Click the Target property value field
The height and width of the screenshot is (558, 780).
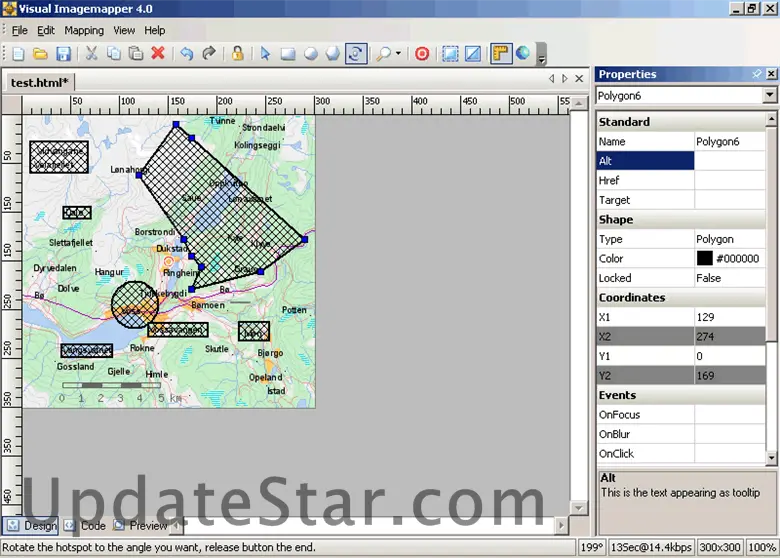pyautogui.click(x=730, y=200)
